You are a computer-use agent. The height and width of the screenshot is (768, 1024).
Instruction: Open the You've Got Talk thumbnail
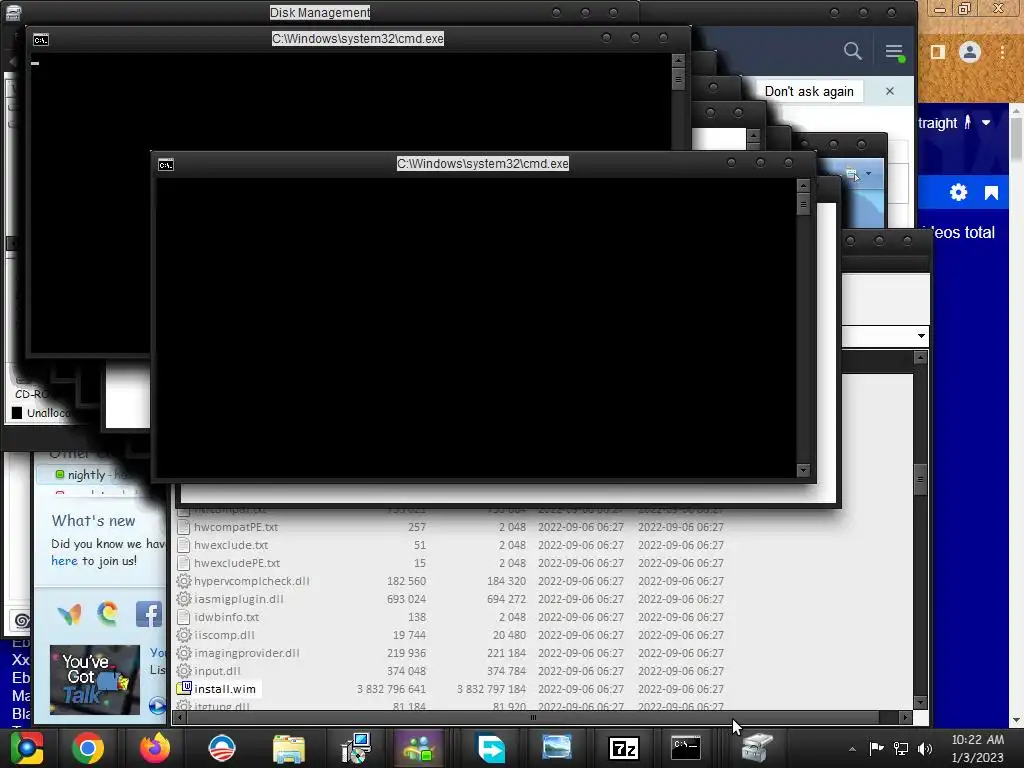click(95, 680)
